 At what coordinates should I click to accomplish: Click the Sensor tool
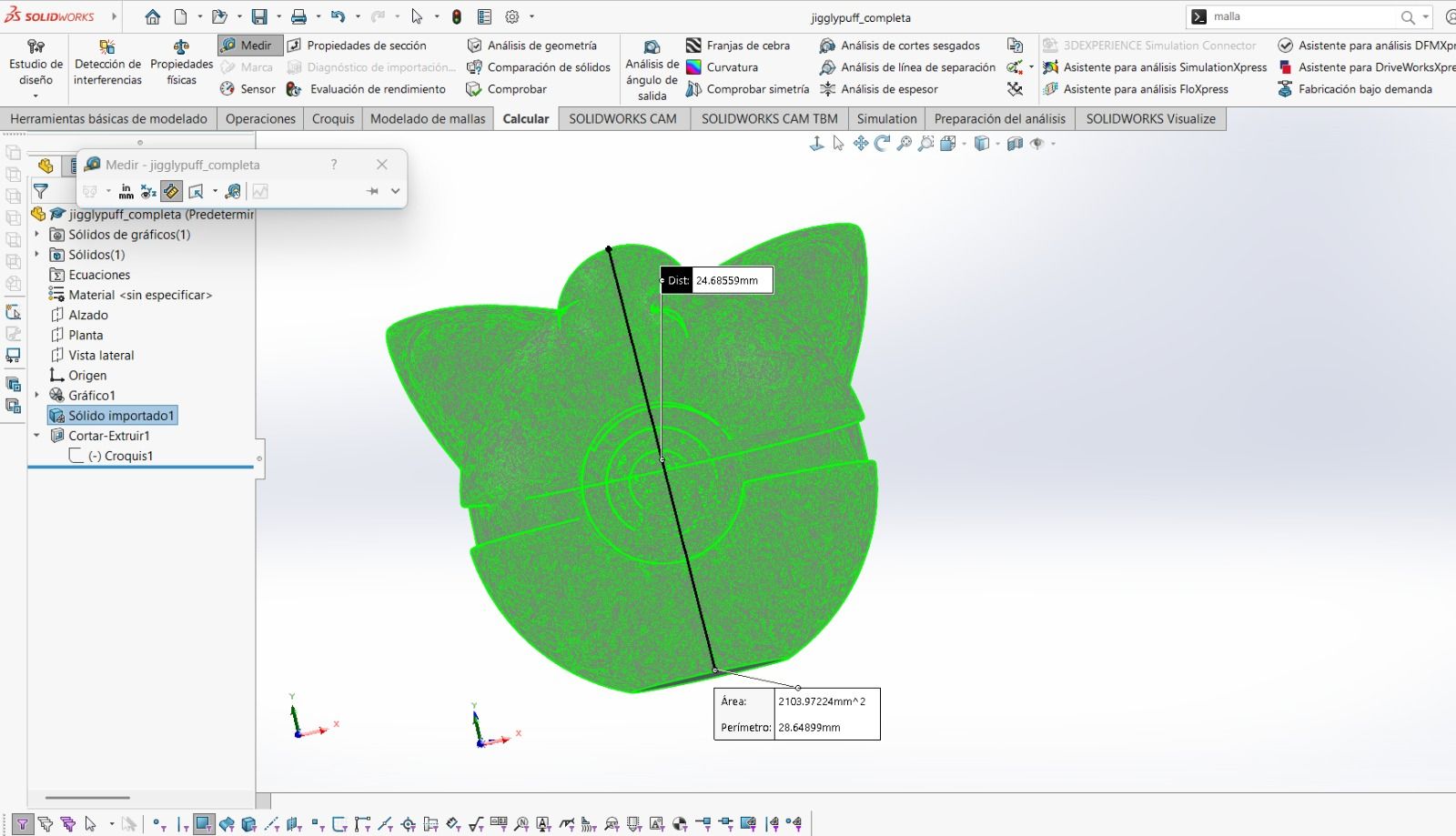click(x=248, y=89)
